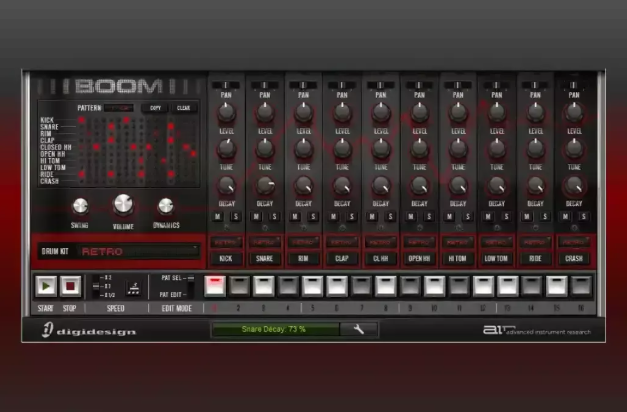Image resolution: width=627 pixels, height=412 pixels.
Task: Open the Pattern selector display
Action: 118,108
